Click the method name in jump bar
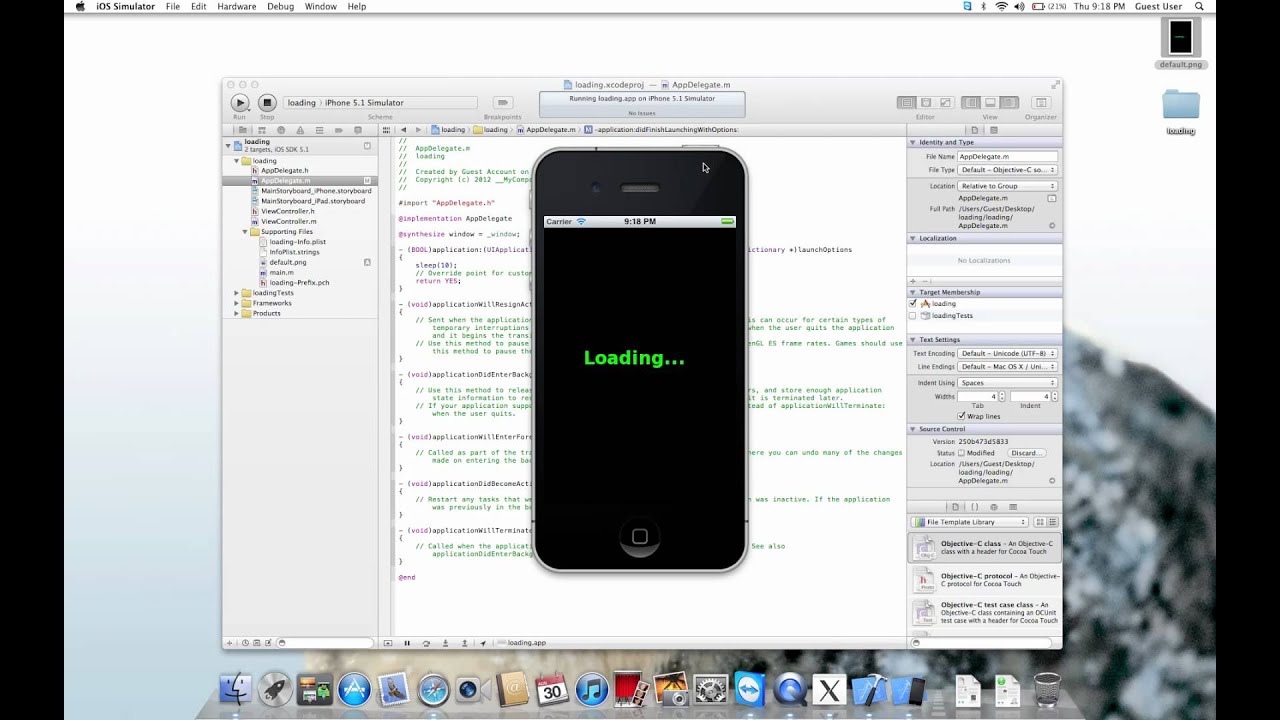Screen dimensions: 1280x720 [661, 130]
